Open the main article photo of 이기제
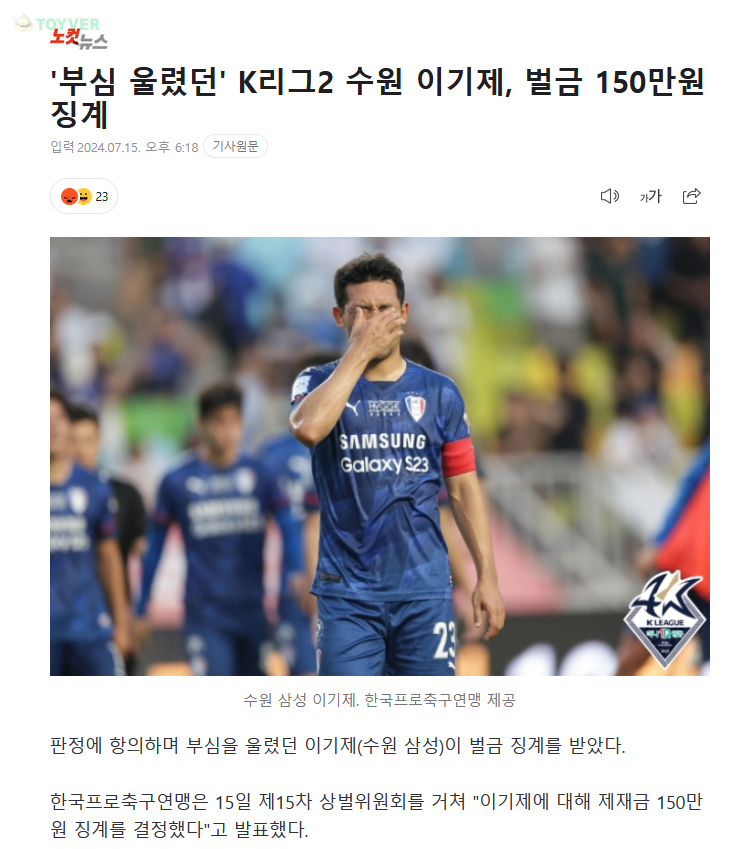Image resolution: width=739 pixels, height=849 pixels. [380, 456]
